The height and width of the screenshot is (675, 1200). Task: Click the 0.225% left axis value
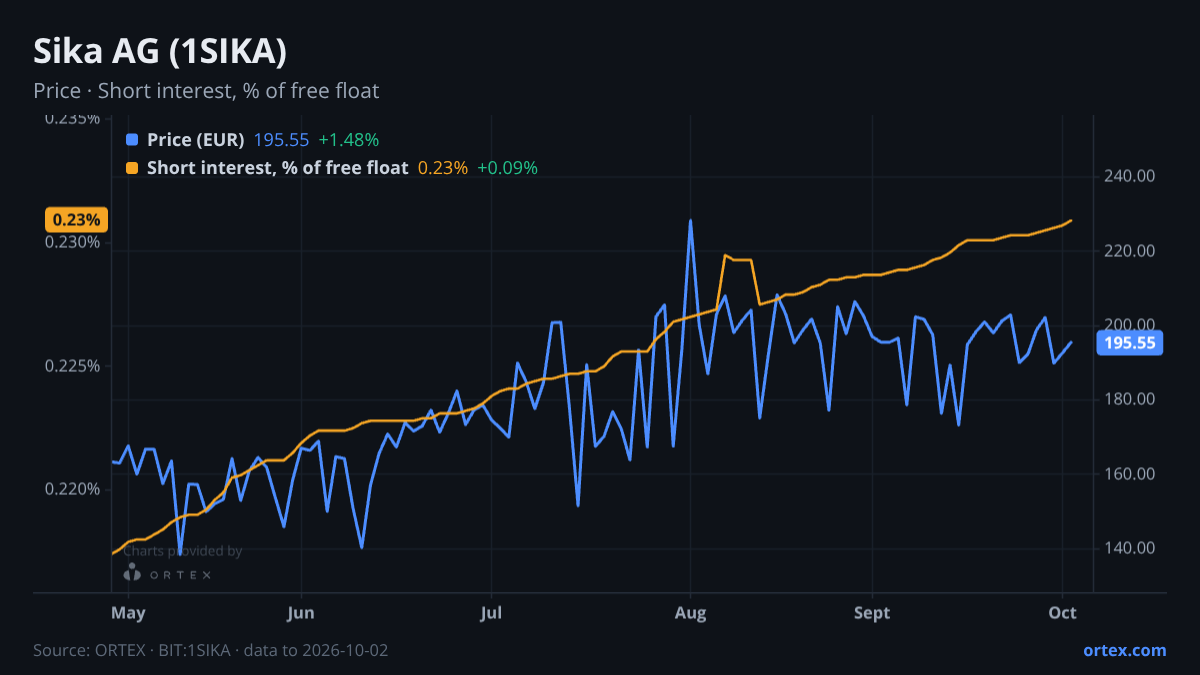(x=74, y=366)
